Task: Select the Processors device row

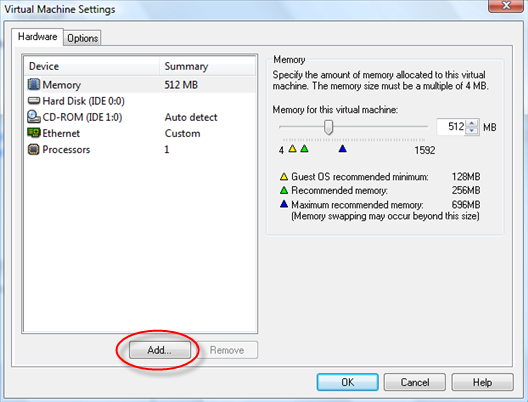Action: 140,149
